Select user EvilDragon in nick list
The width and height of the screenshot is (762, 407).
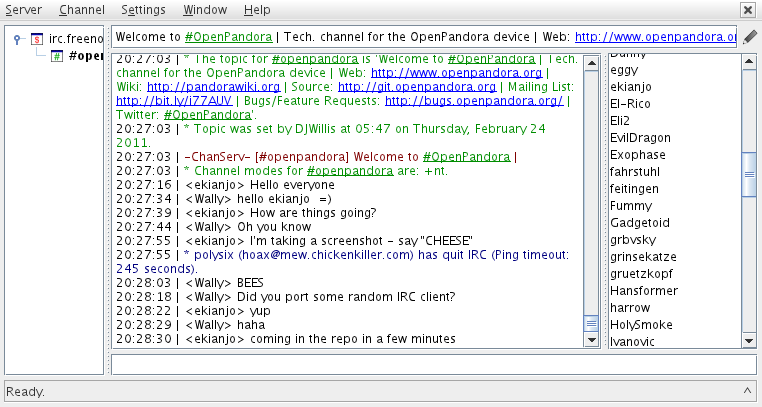point(641,138)
